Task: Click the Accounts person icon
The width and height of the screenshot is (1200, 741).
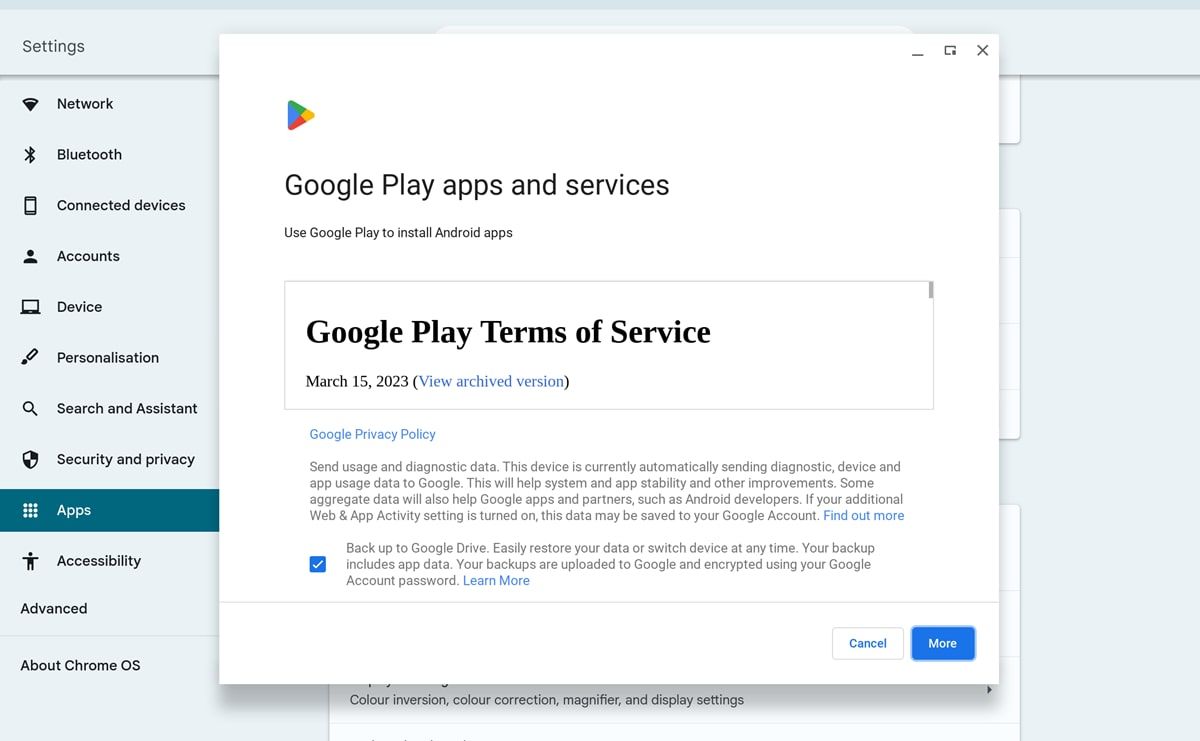Action: [x=30, y=256]
